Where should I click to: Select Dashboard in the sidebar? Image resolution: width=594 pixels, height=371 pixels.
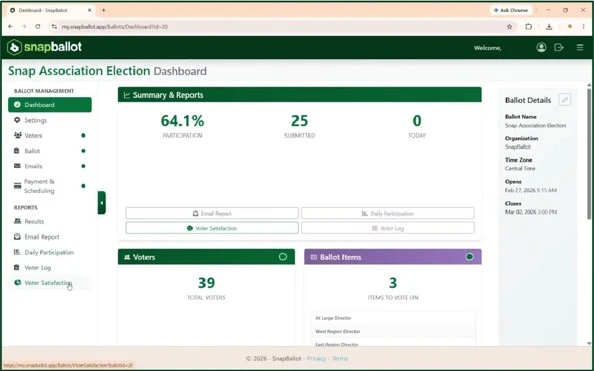(x=50, y=105)
